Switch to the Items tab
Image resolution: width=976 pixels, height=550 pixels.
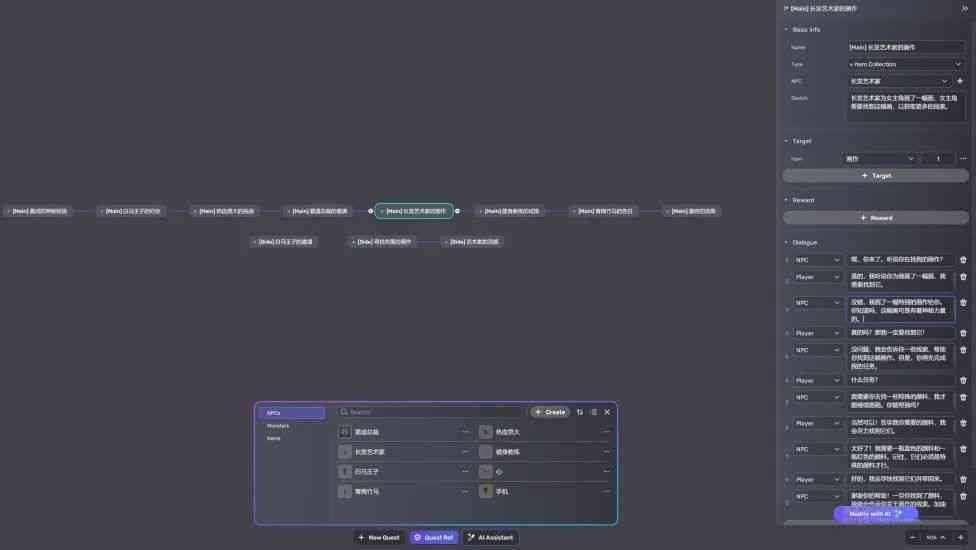coord(274,439)
